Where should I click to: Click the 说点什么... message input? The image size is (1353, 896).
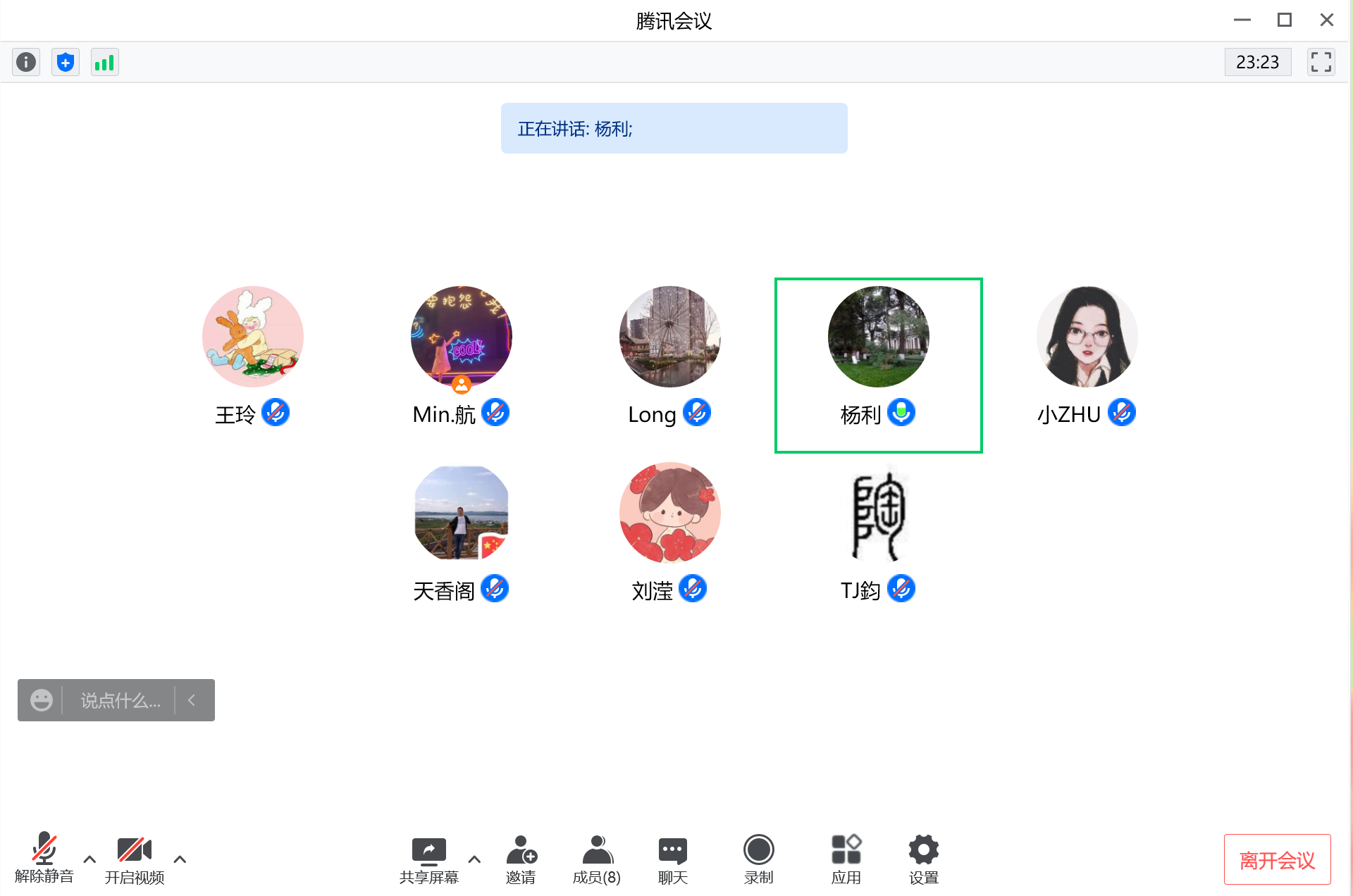click(121, 700)
